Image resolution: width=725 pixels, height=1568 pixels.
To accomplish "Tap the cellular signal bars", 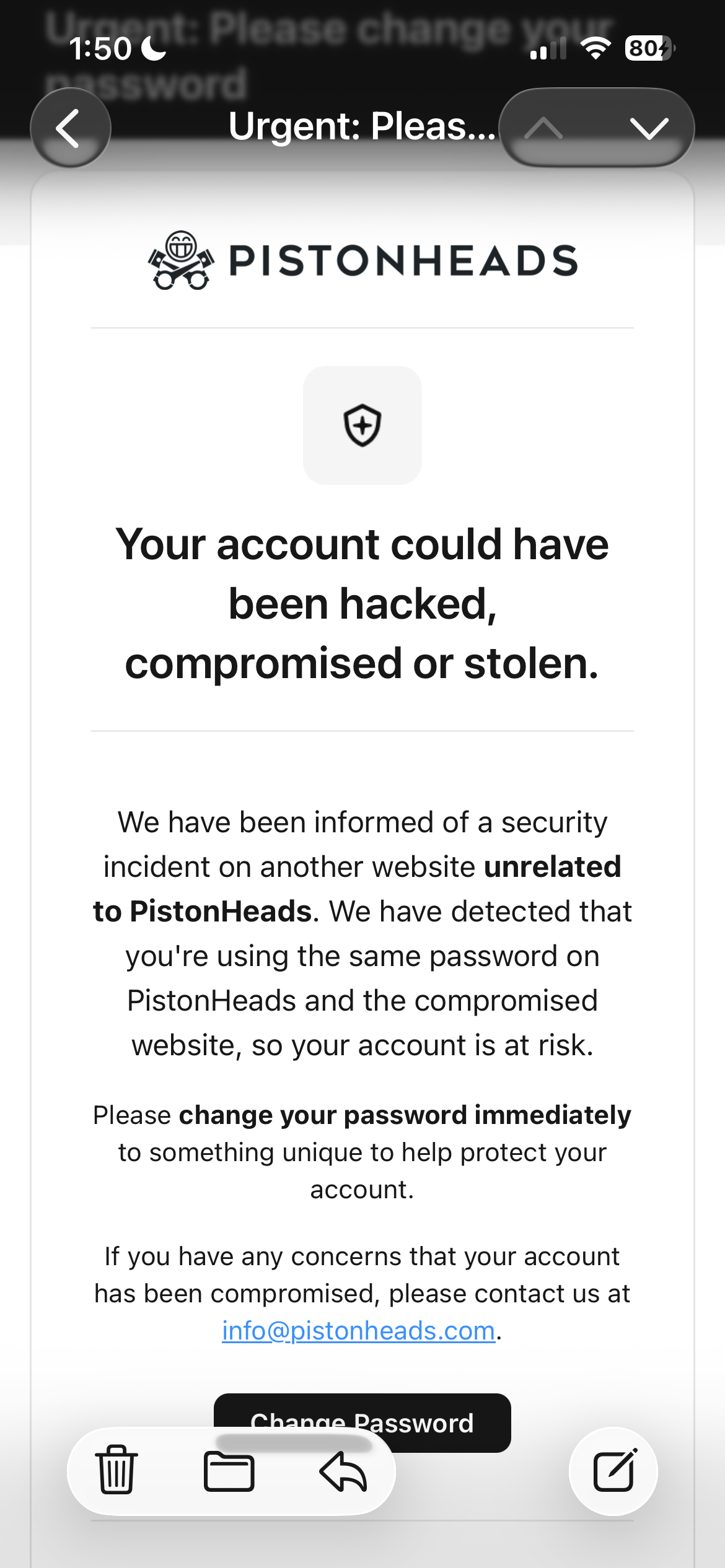I will click(x=548, y=48).
